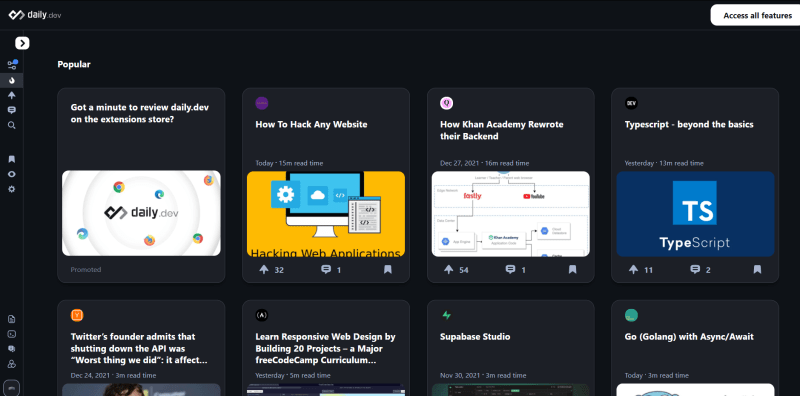Click the daily.dev browsers promo thumbnail

[x=141, y=213]
